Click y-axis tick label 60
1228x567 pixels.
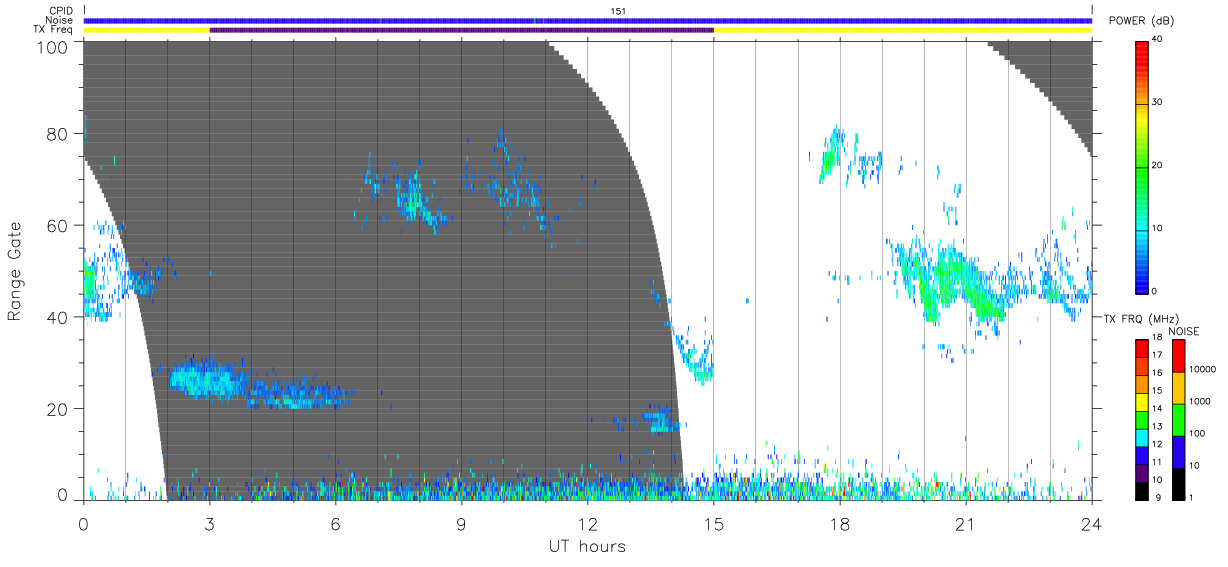point(58,225)
